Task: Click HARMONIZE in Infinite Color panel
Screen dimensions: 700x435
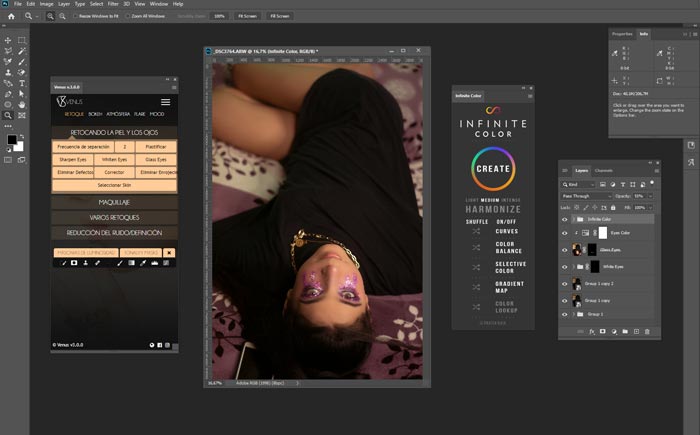Action: tap(493, 209)
